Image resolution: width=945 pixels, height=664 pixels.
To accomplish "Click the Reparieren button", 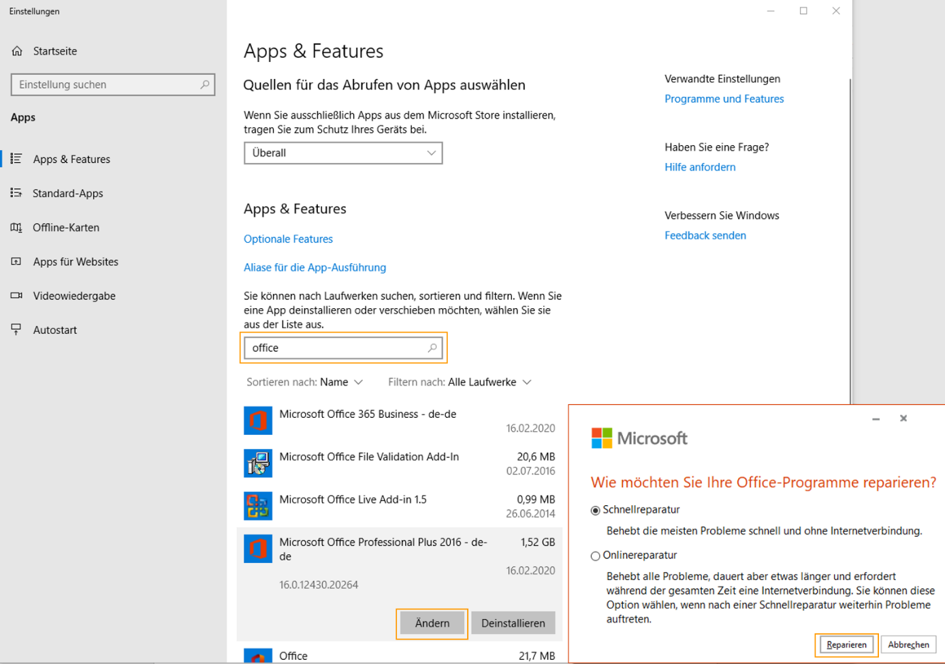I will (x=847, y=645).
